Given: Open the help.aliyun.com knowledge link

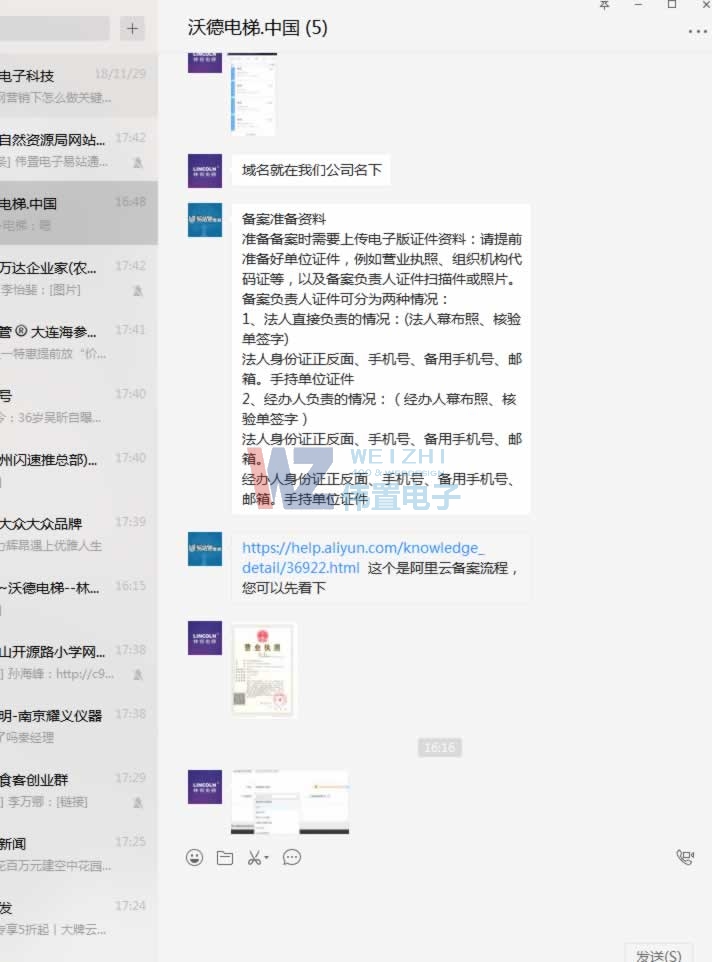Looking at the screenshot, I should pos(363,557).
